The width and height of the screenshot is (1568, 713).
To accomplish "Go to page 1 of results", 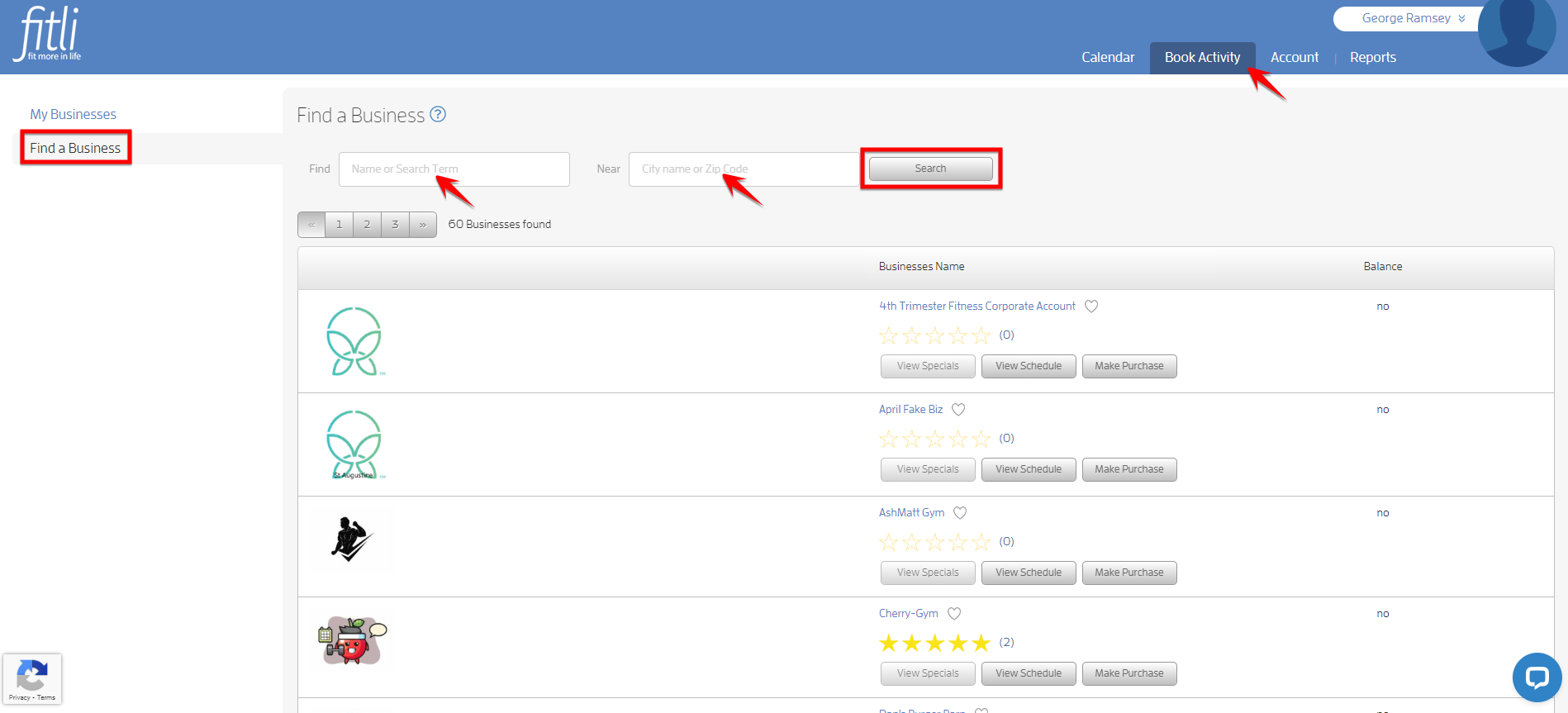I will tap(339, 225).
